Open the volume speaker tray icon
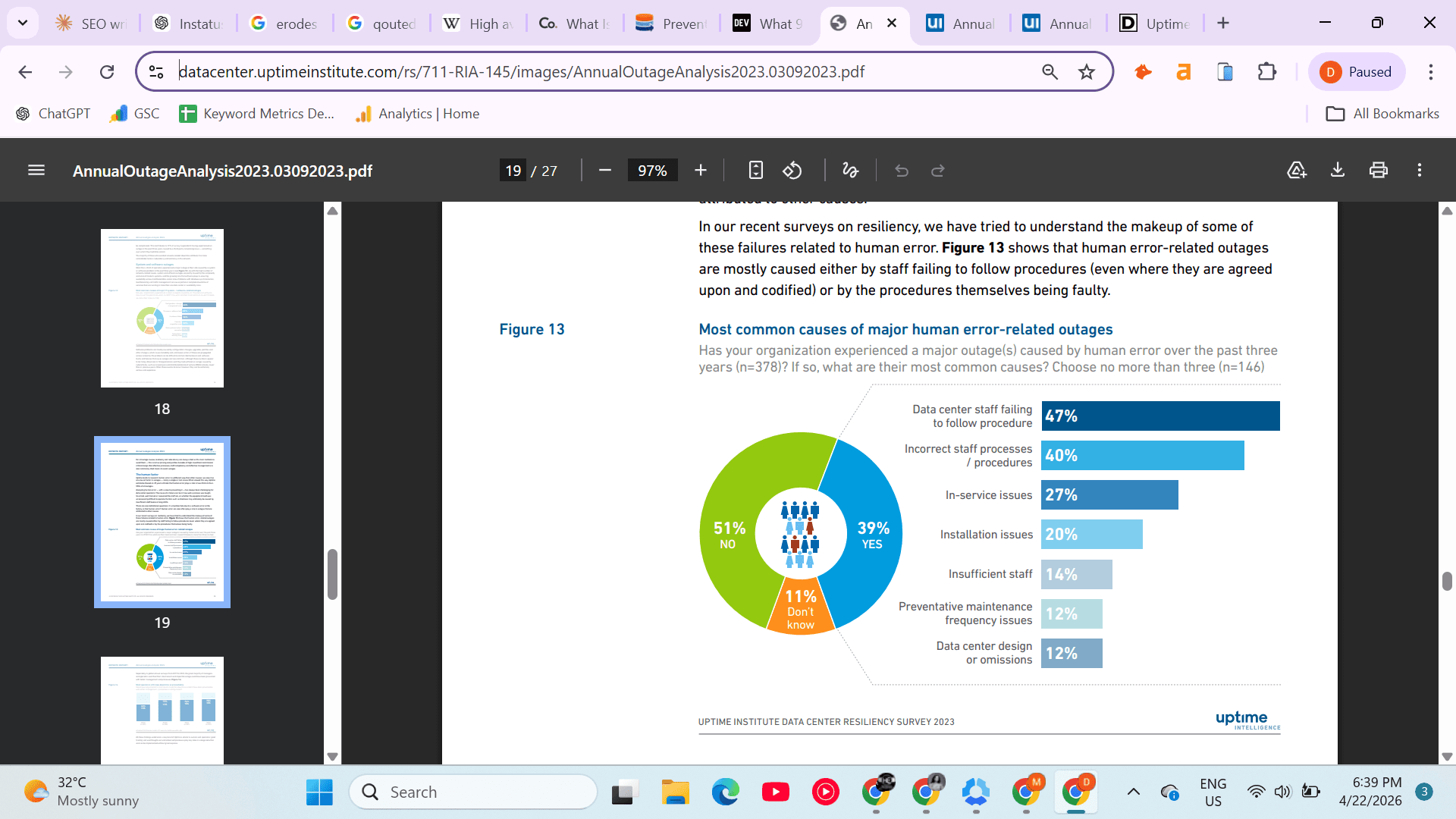The image size is (1456, 819). pos(1282,792)
